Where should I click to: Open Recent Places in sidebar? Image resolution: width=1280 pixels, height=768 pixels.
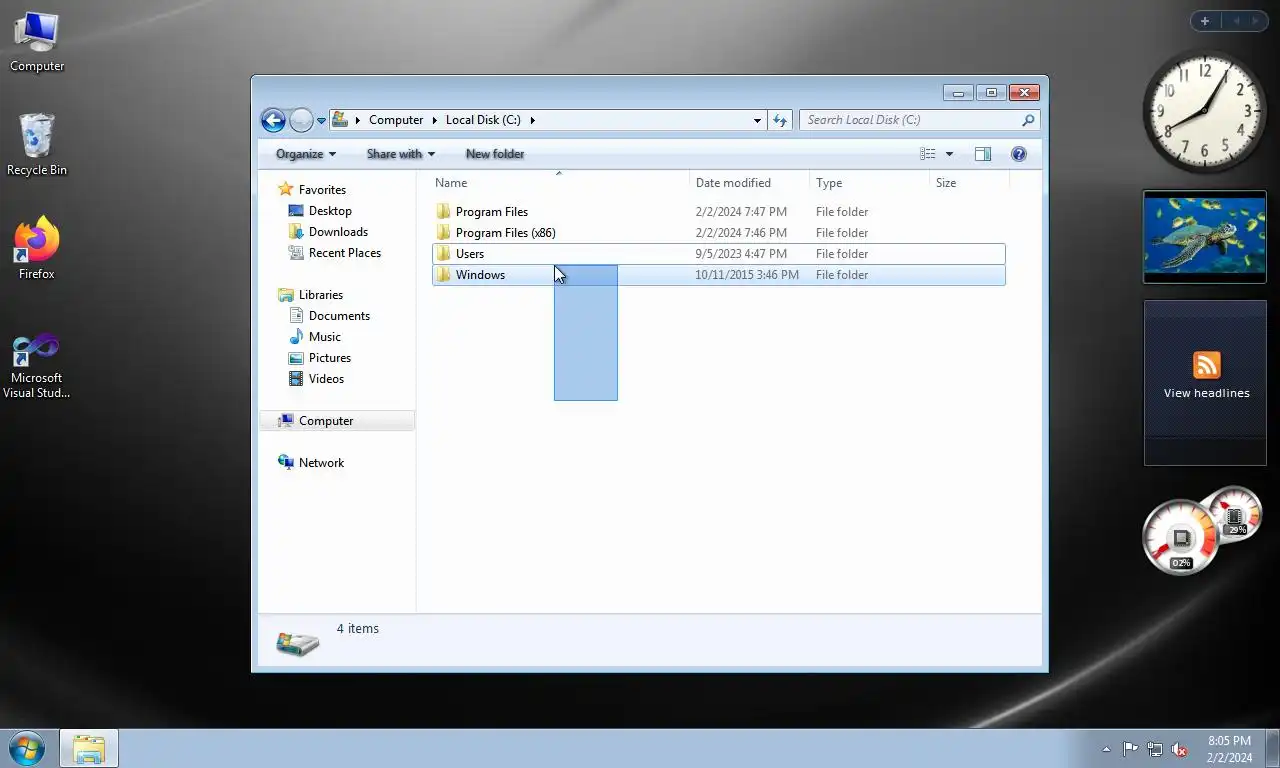click(345, 253)
